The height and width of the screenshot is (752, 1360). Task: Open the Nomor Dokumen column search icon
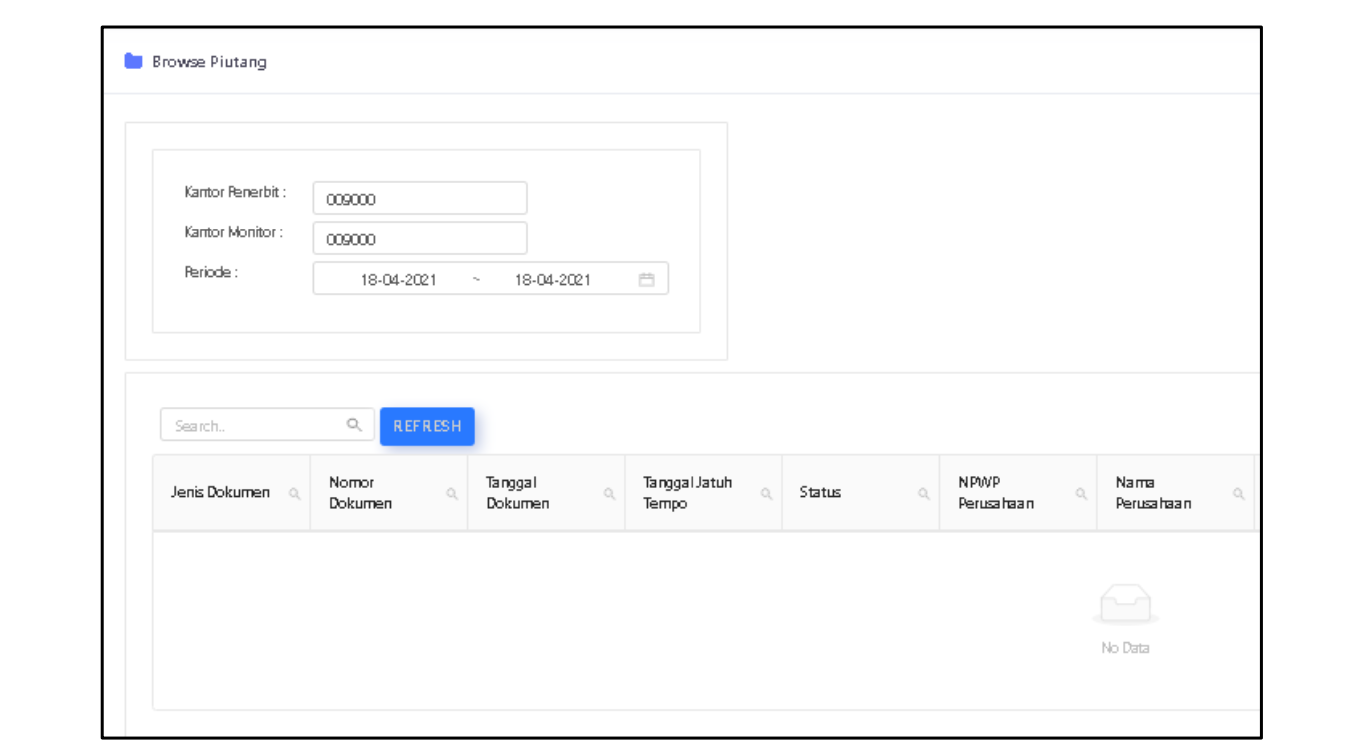[452, 493]
